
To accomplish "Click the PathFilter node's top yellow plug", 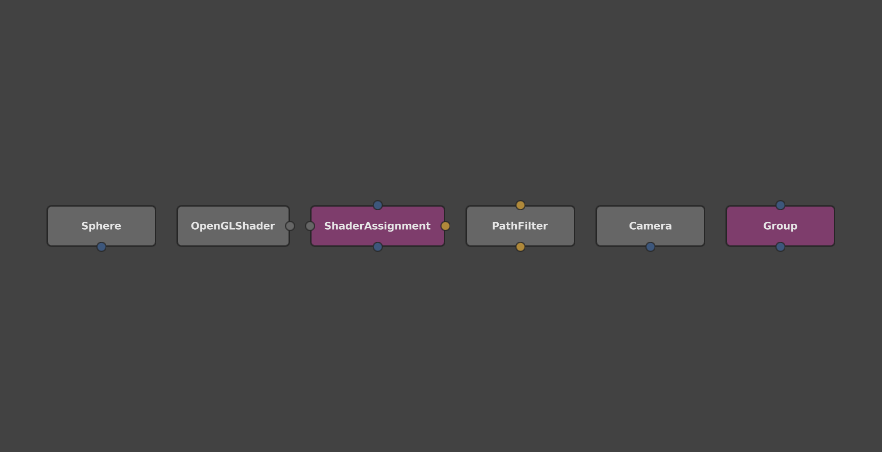I will tap(520, 205).
